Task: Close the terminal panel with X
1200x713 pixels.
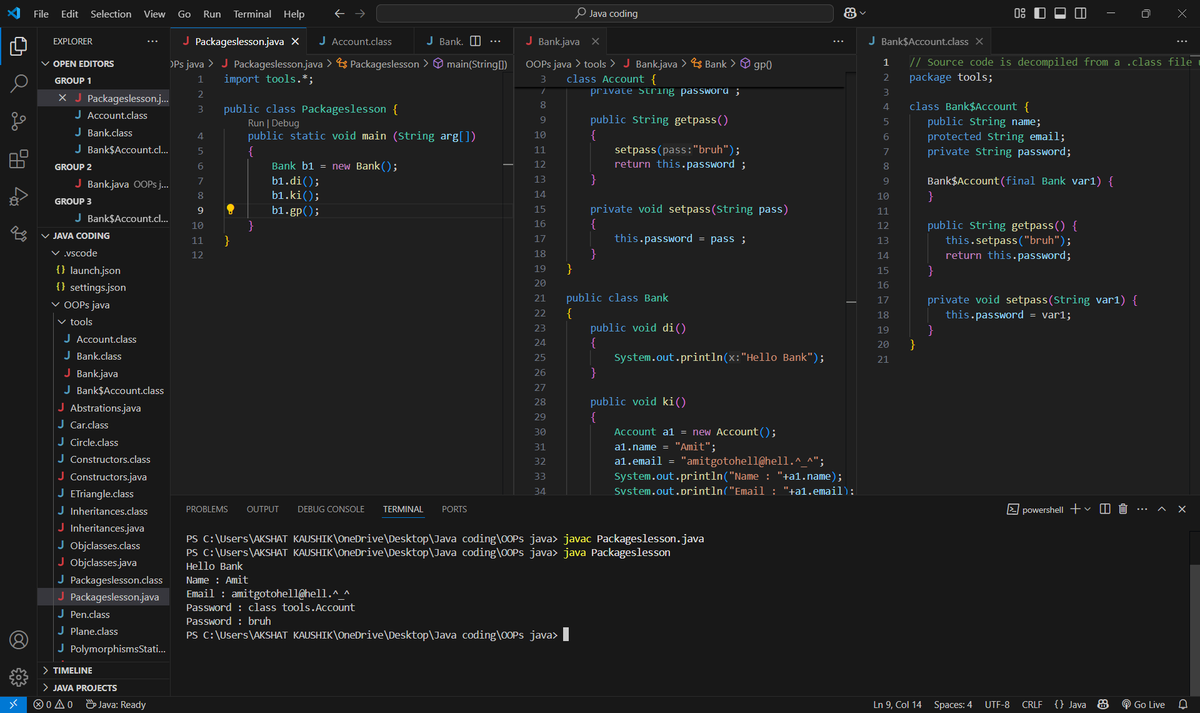Action: coord(1182,510)
